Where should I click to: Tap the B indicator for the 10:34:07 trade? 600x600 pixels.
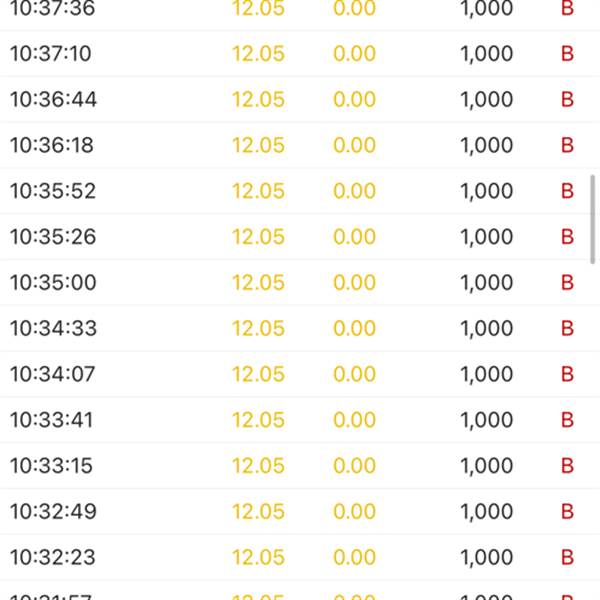[567, 374]
